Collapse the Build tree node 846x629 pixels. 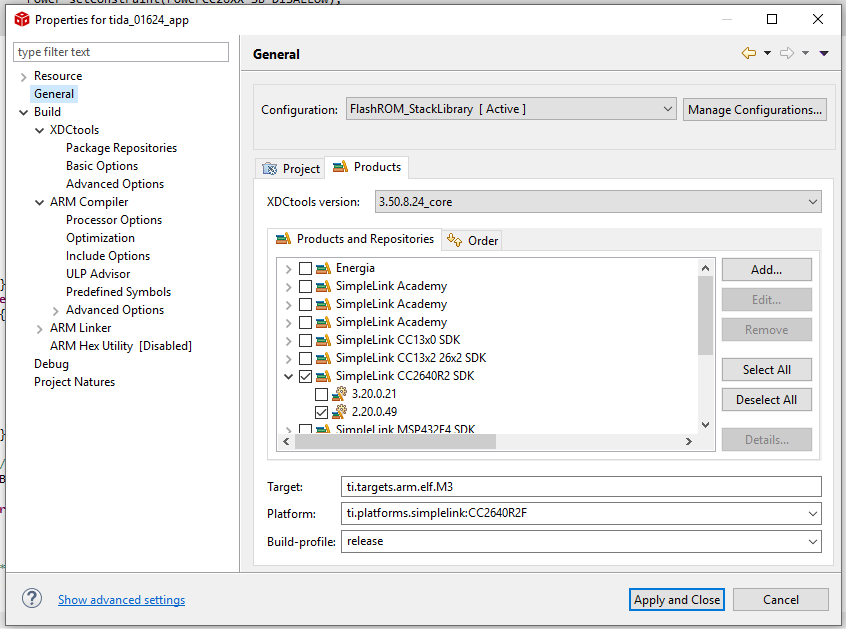[23, 112]
